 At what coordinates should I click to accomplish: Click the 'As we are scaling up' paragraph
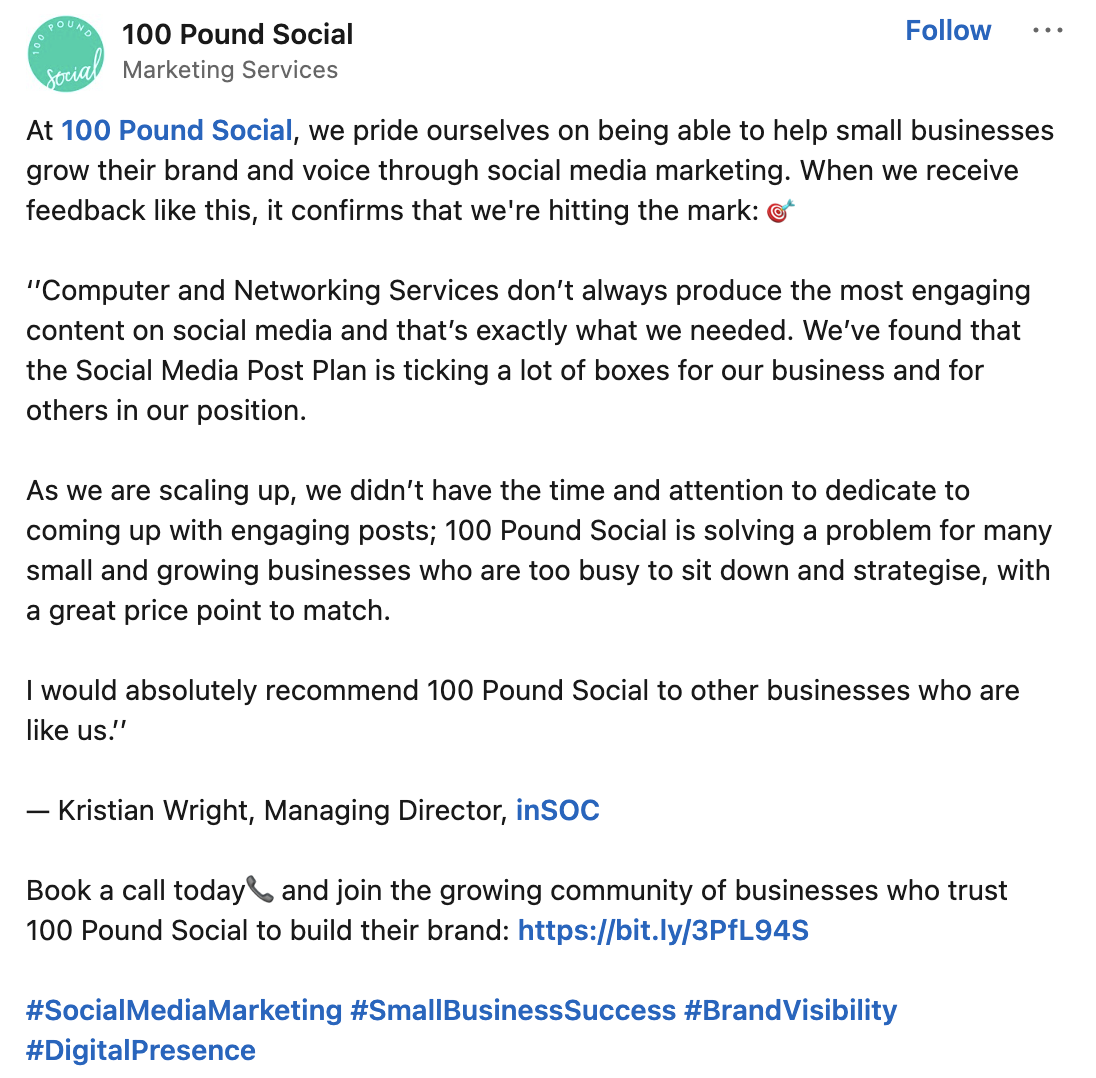tap(538, 550)
